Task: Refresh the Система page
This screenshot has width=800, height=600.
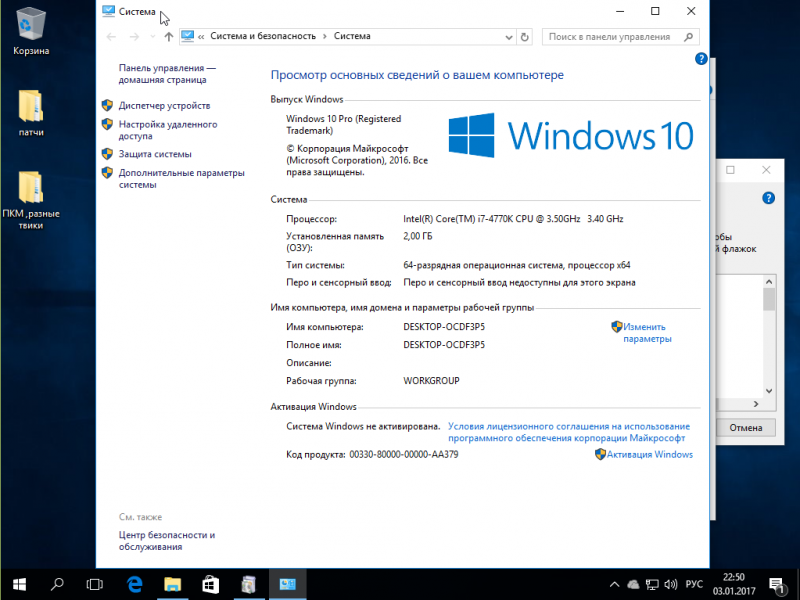Action: point(524,37)
